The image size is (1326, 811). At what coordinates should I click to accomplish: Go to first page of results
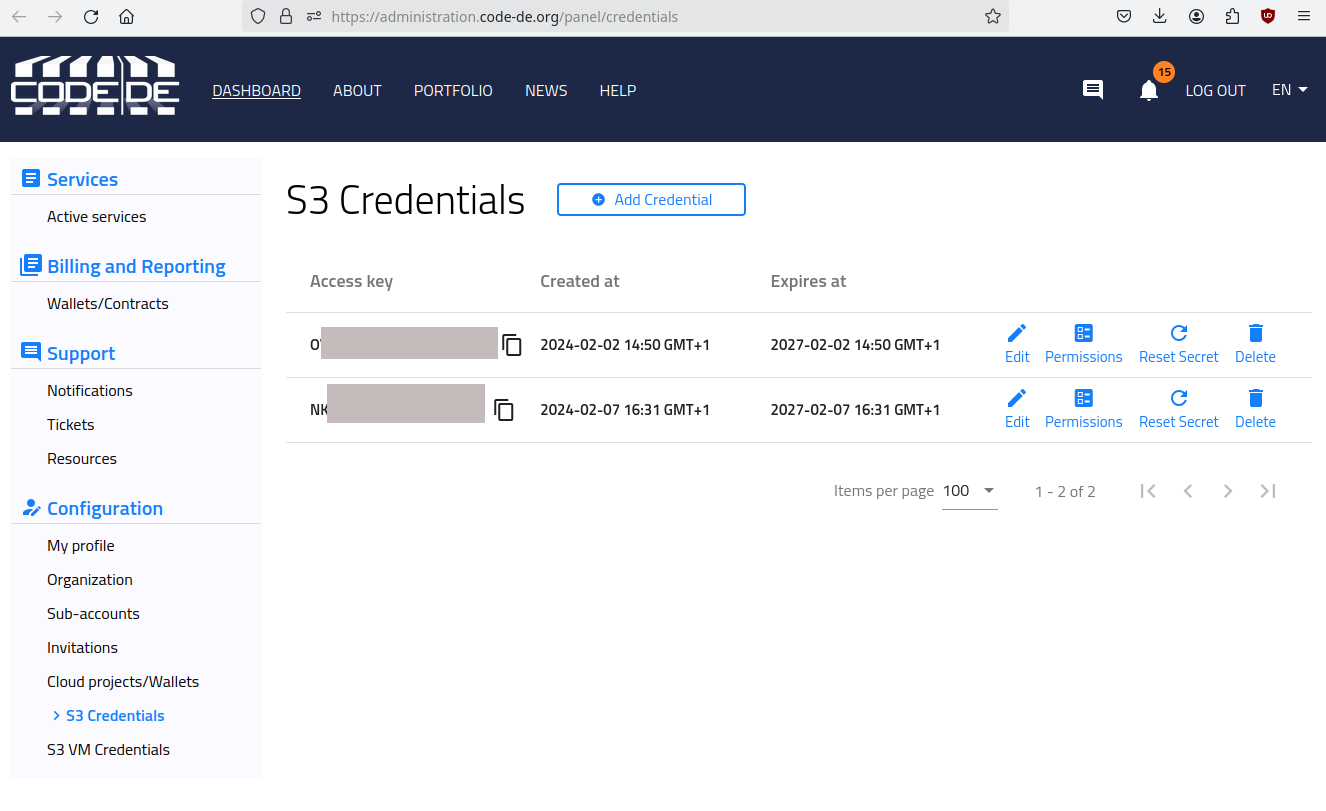click(x=1148, y=491)
